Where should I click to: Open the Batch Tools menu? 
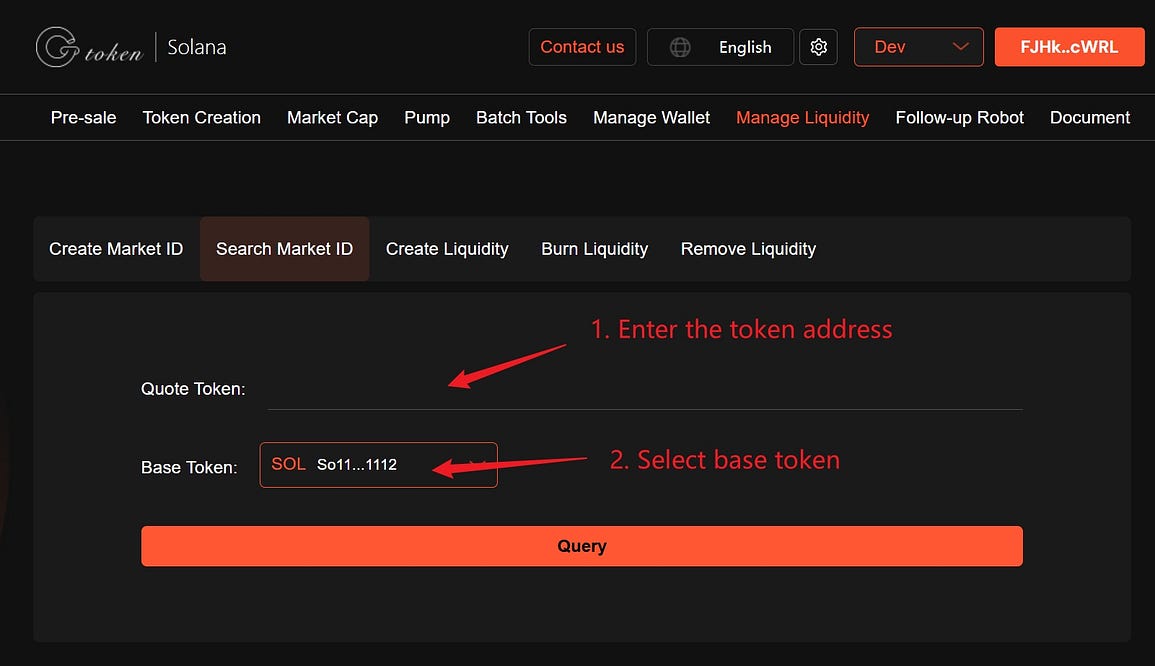tap(521, 118)
